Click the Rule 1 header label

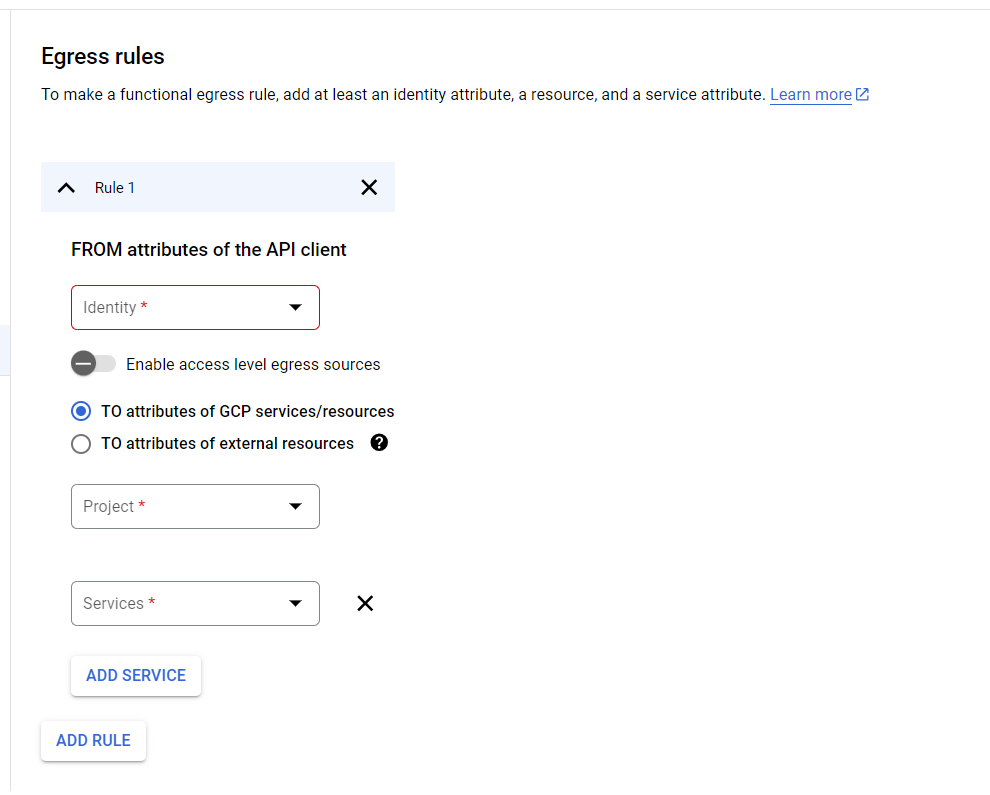115,187
